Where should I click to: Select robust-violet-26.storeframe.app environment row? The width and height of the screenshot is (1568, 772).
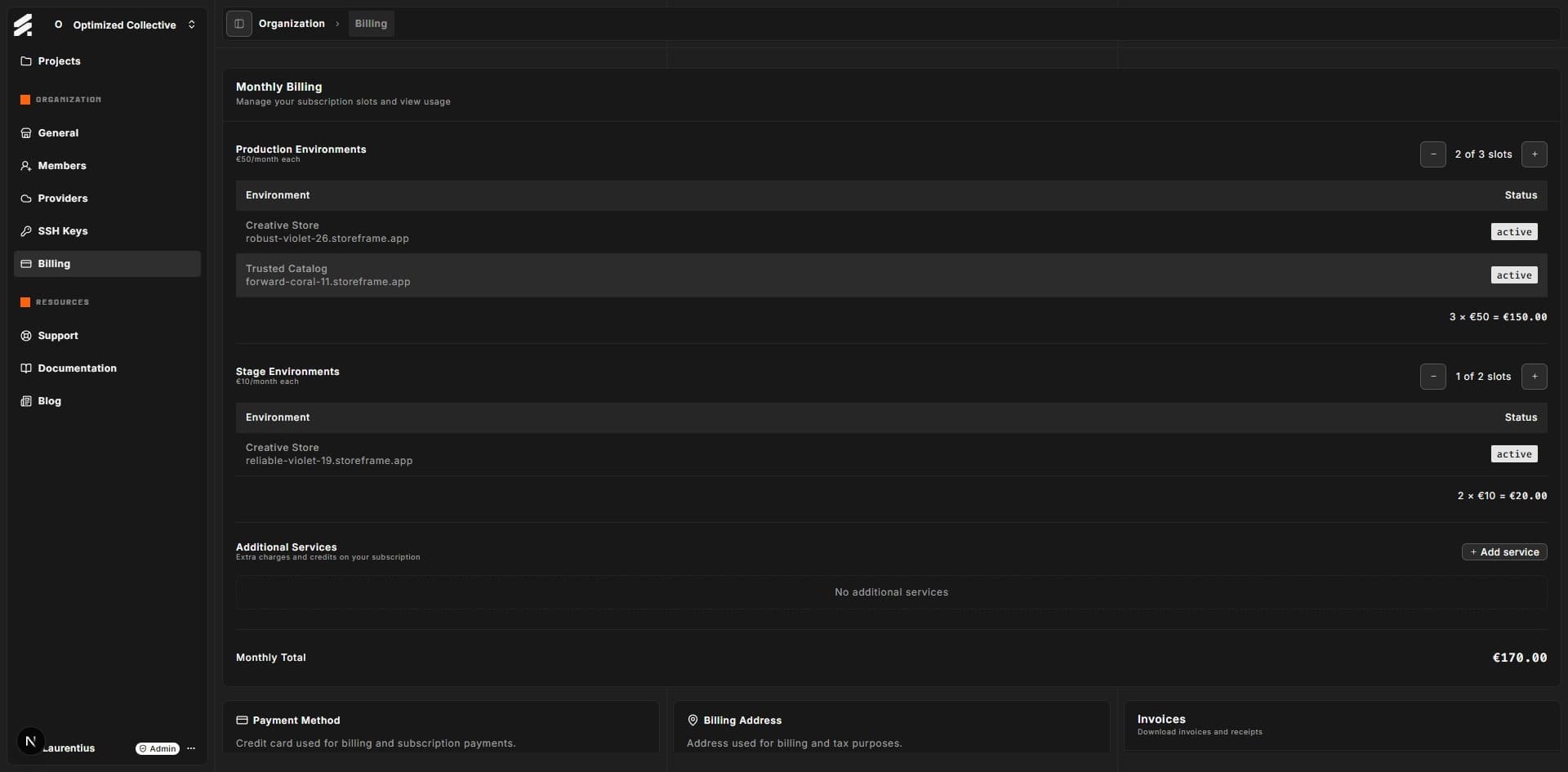[x=891, y=232]
